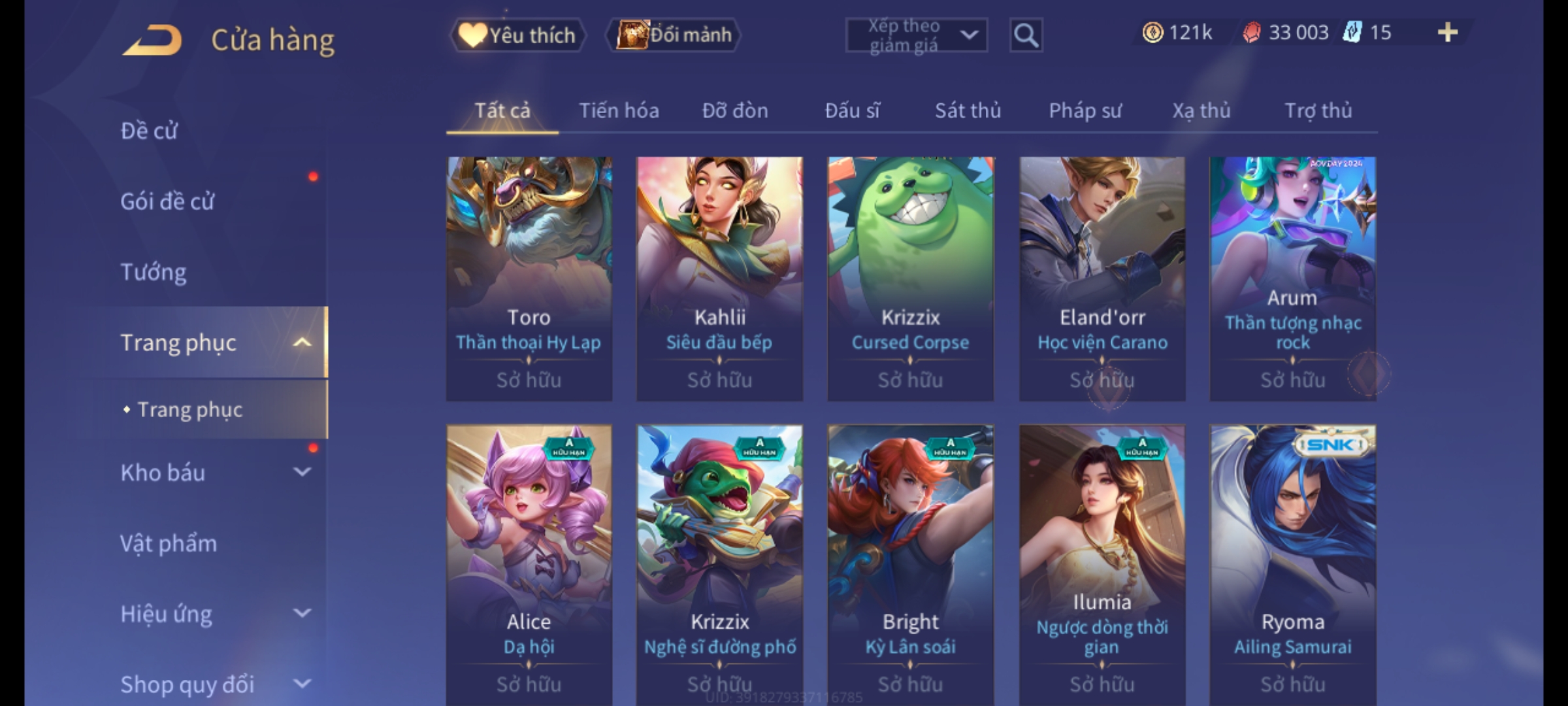This screenshot has width=1568, height=706.
Task: Expand the Shop quy đổi section
Action: [x=302, y=684]
